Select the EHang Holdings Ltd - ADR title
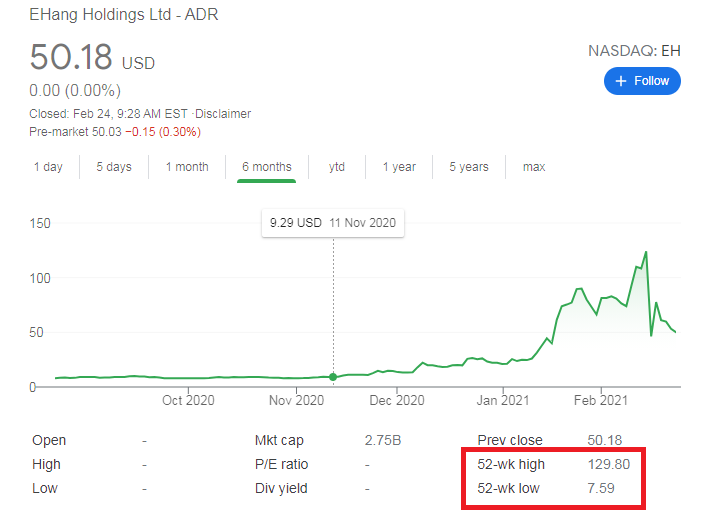This screenshot has width=707, height=525. pos(124,14)
